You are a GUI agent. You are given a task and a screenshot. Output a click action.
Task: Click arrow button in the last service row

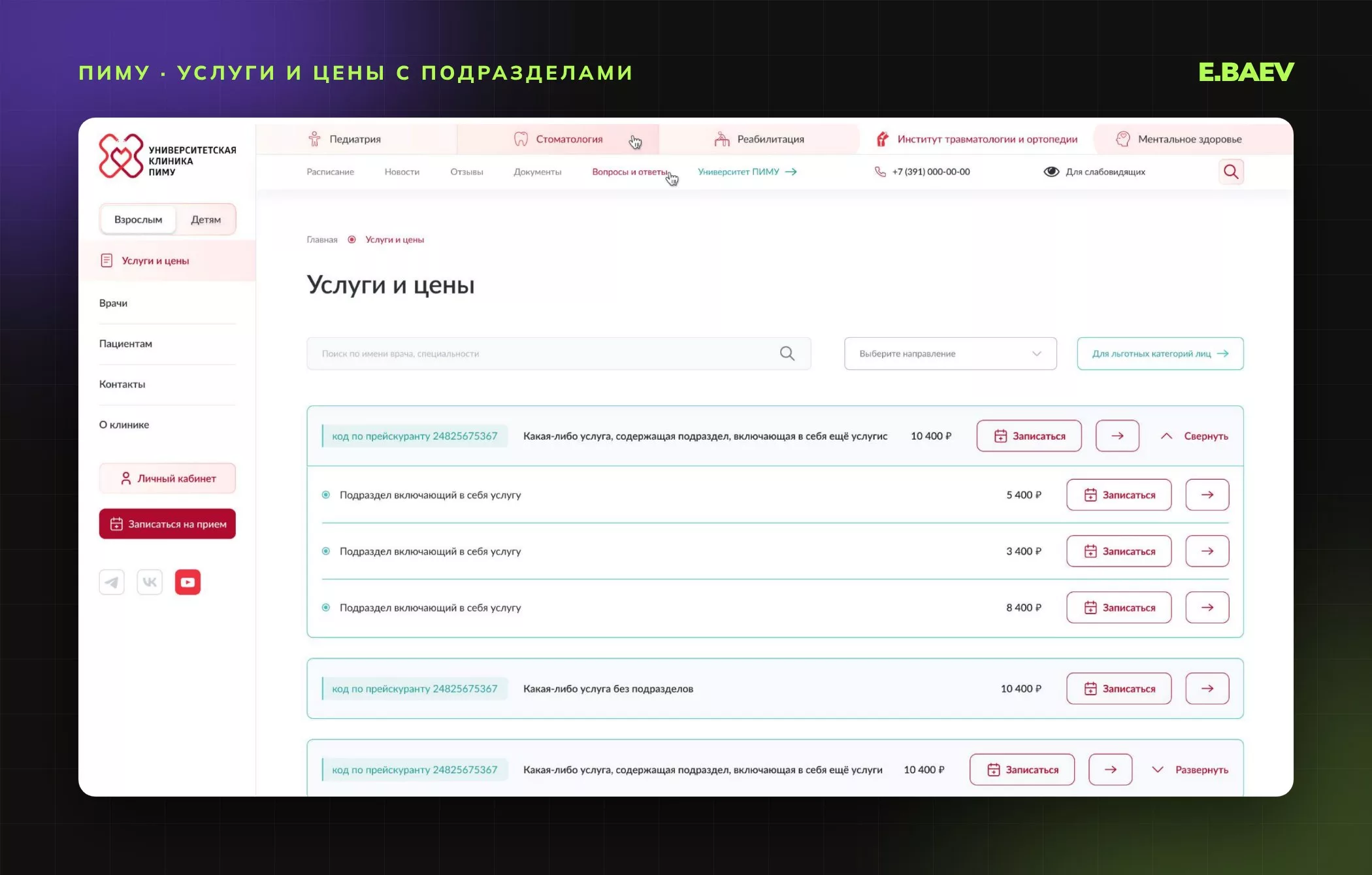pos(1110,769)
